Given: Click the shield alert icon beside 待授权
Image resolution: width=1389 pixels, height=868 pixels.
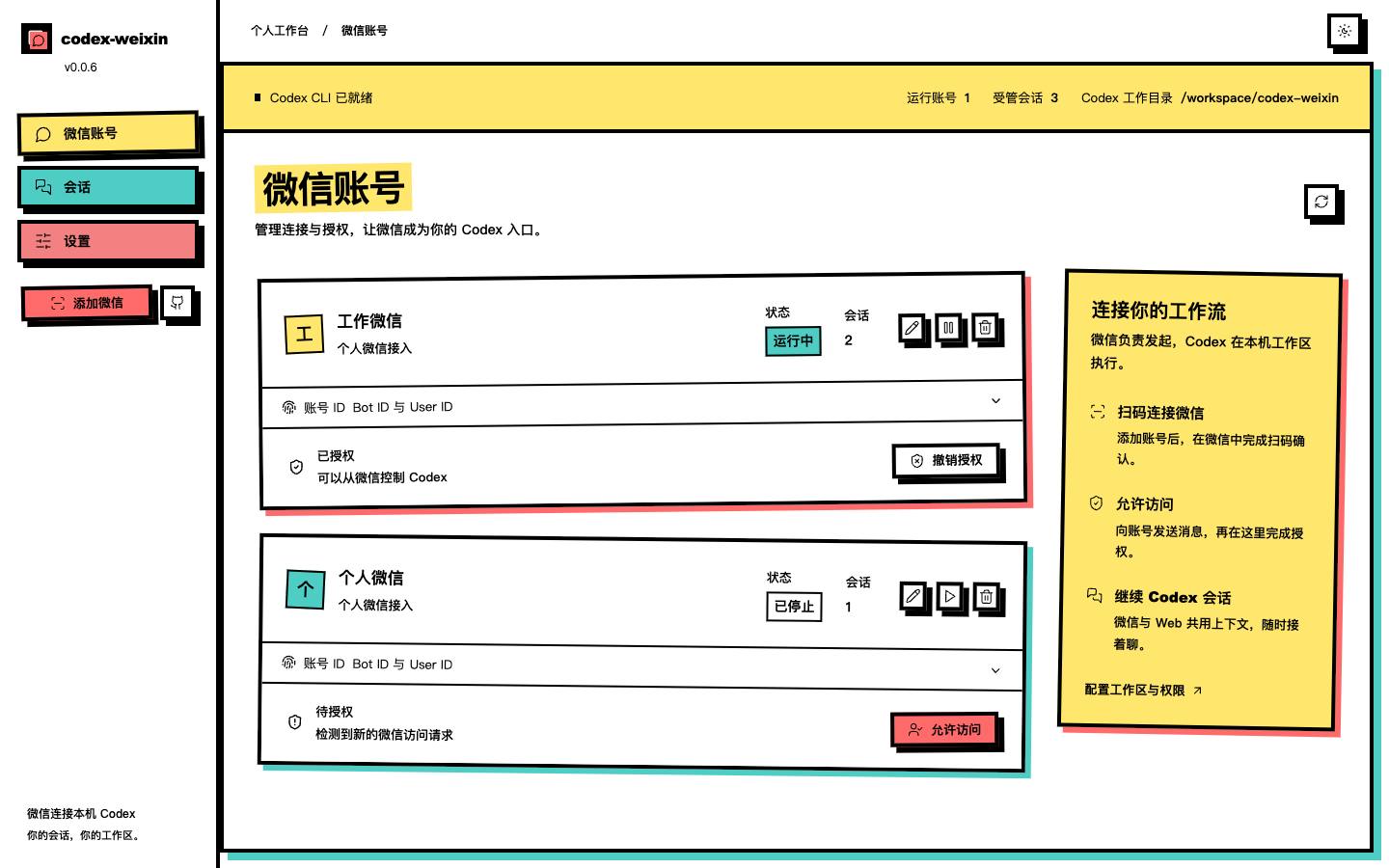Looking at the screenshot, I should (295, 721).
